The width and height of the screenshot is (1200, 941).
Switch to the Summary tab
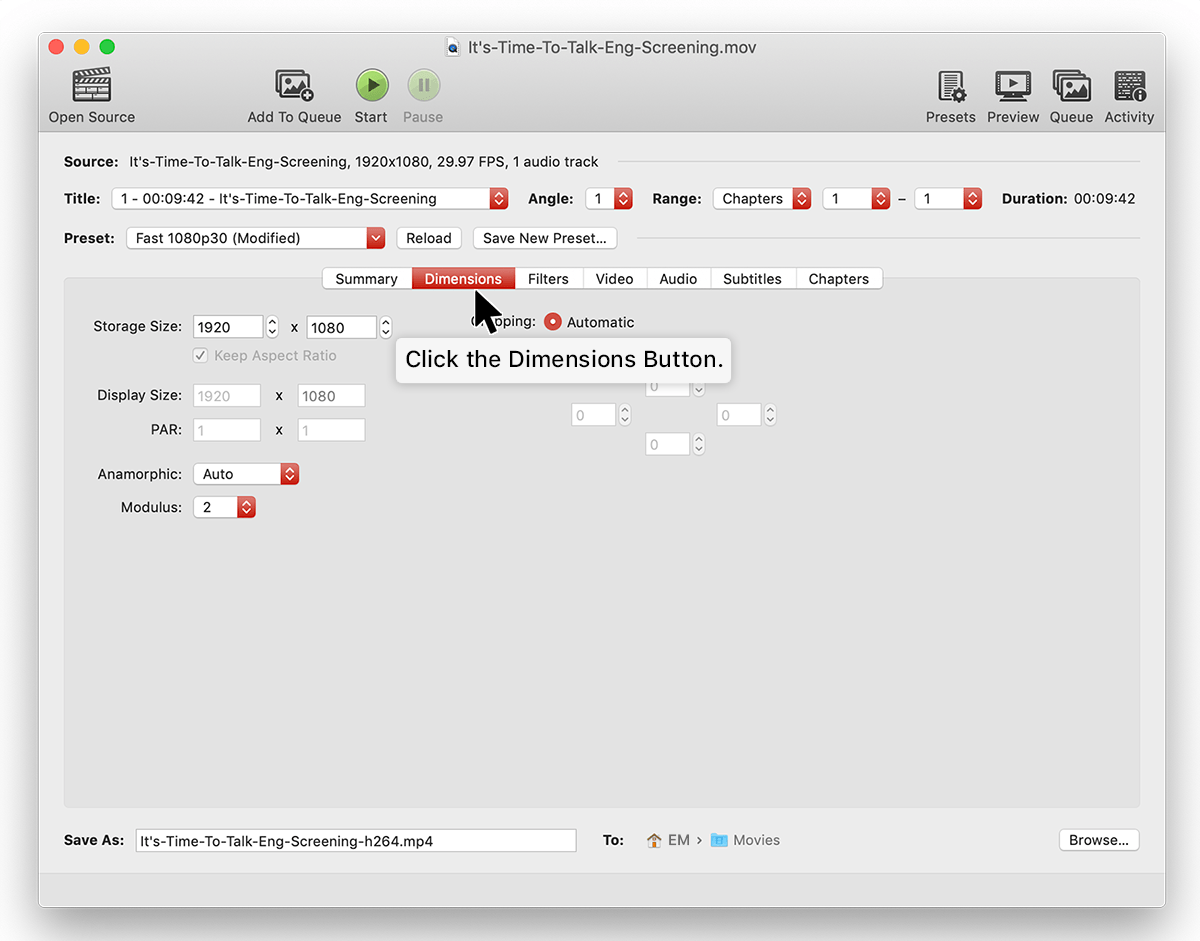366,278
